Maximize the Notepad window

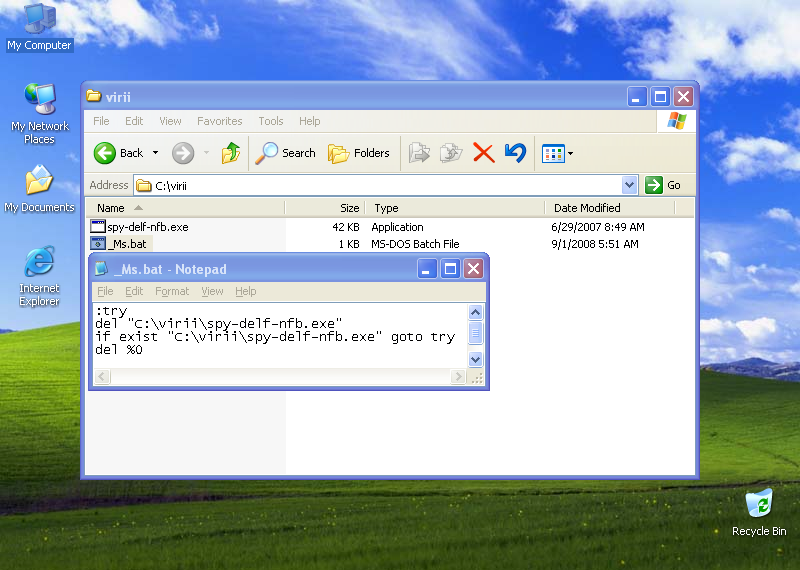tap(450, 269)
